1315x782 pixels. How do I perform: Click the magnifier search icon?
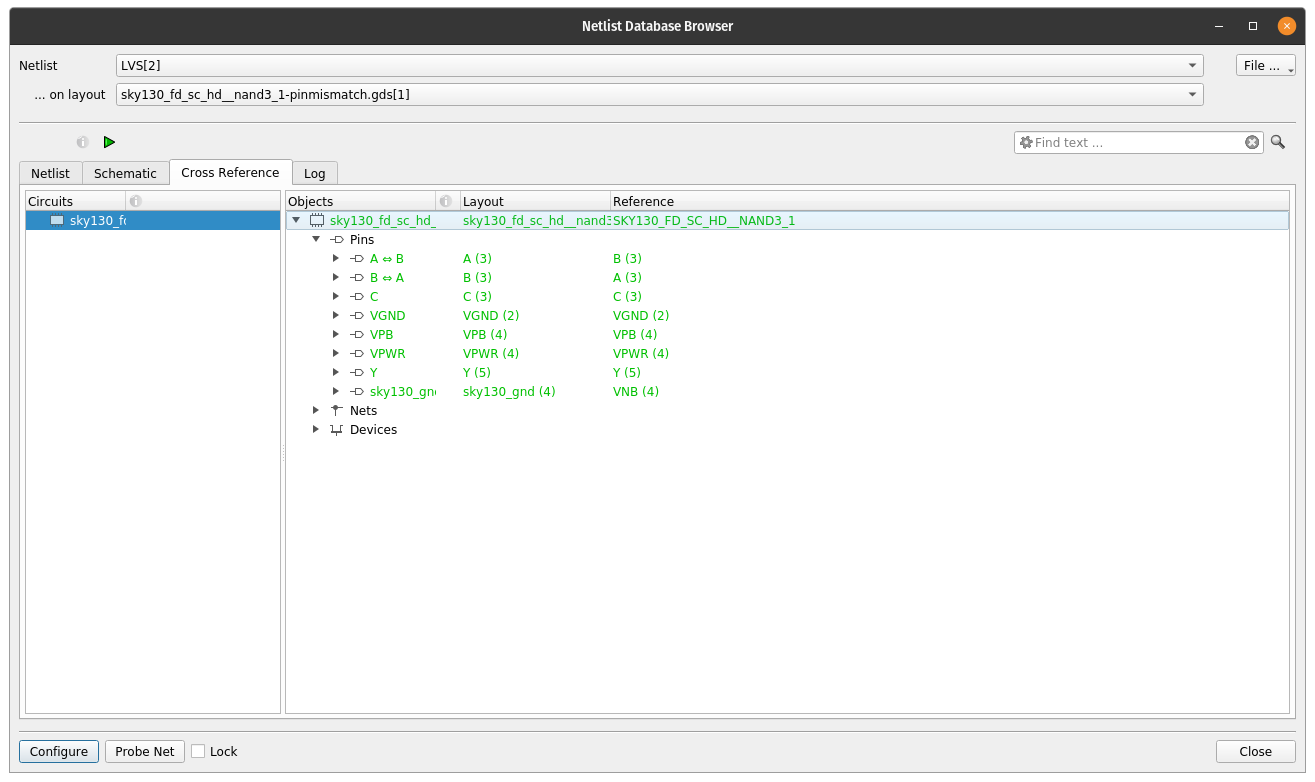click(1278, 142)
